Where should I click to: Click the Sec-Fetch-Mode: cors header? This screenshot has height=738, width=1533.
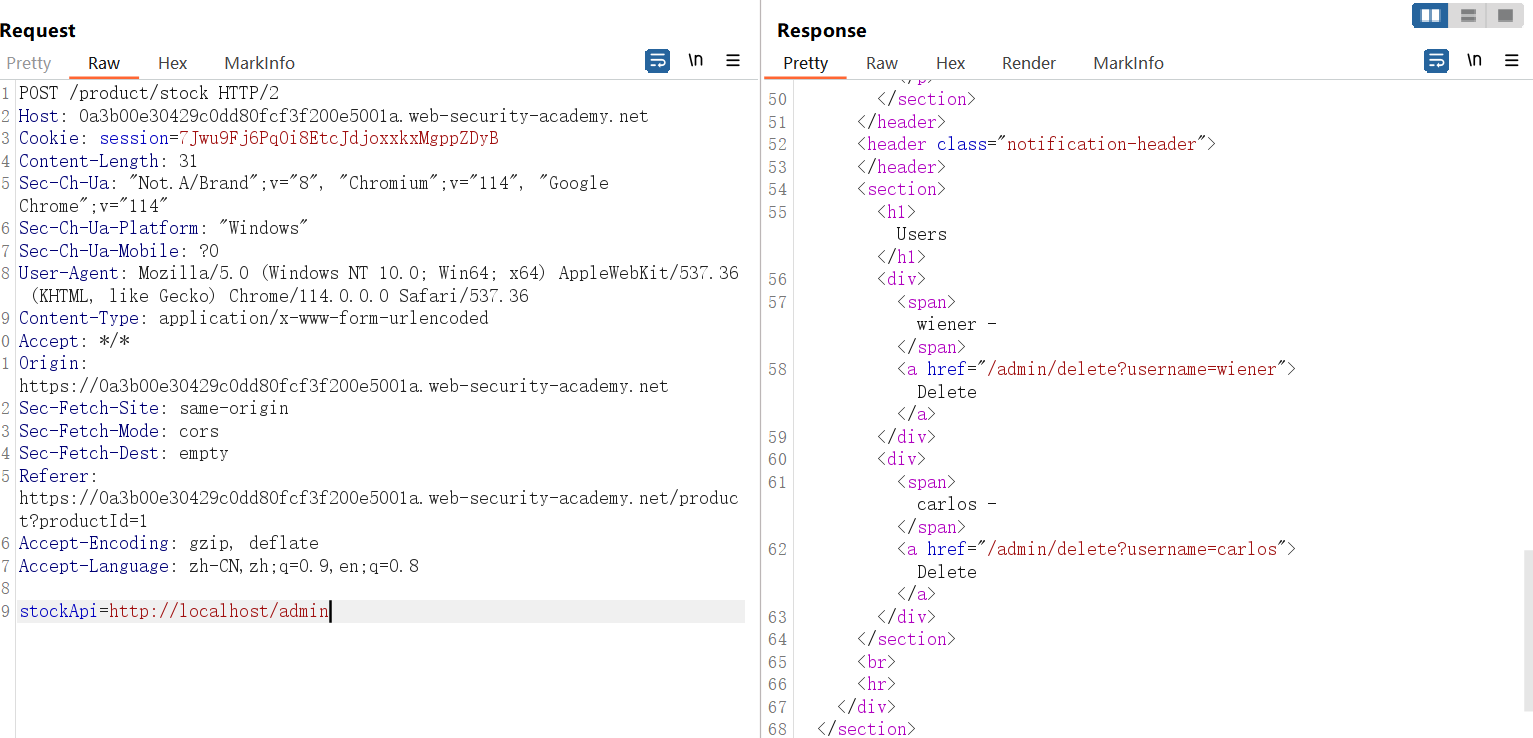pyautogui.click(x=119, y=431)
